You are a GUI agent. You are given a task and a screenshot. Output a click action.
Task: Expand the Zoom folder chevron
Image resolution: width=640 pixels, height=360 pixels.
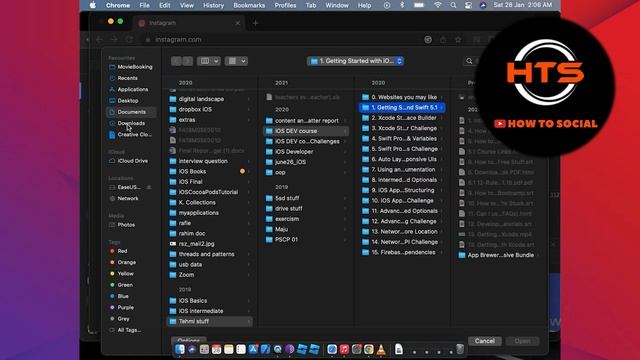(x=249, y=275)
